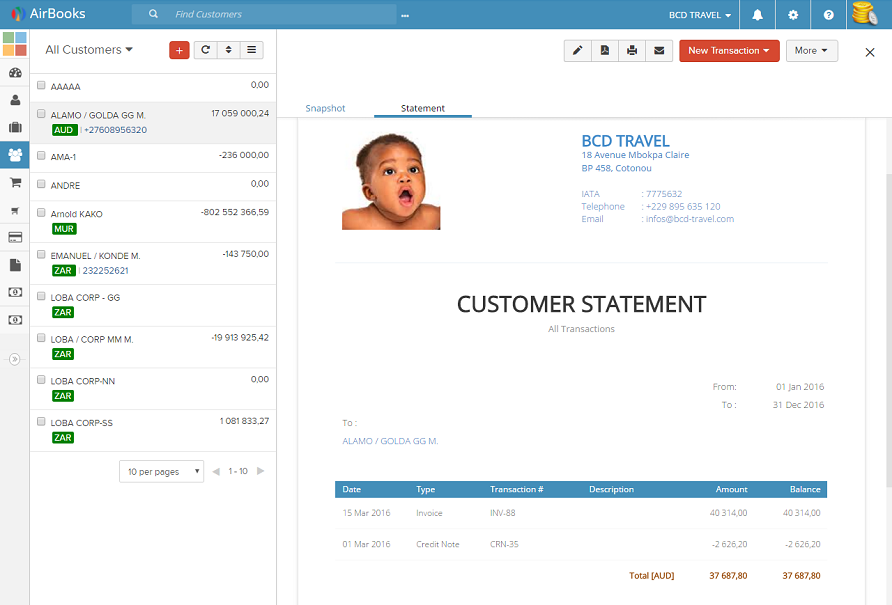Open the large shopping cart sidebar icon

tap(15, 182)
